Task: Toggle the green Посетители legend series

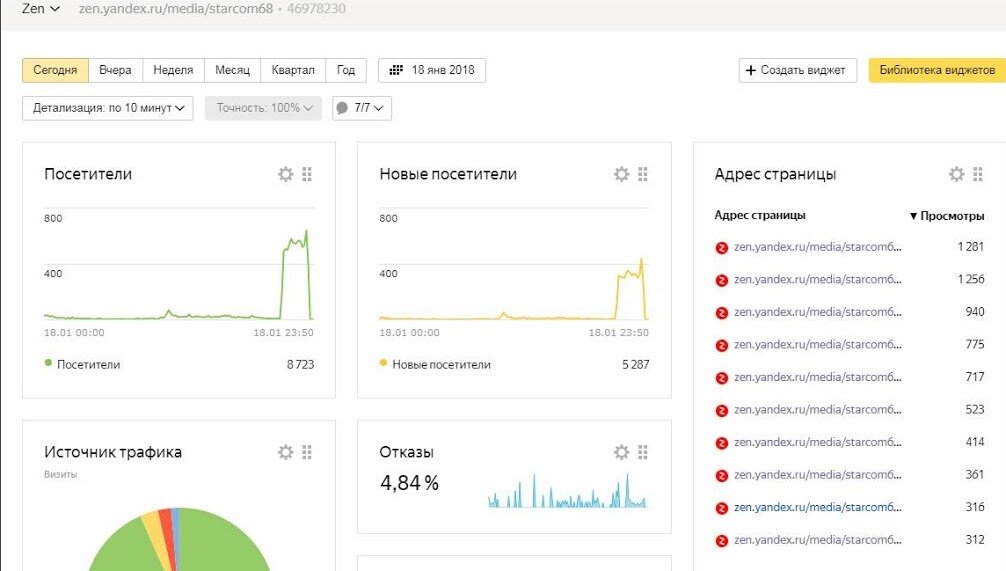Action: [82, 364]
